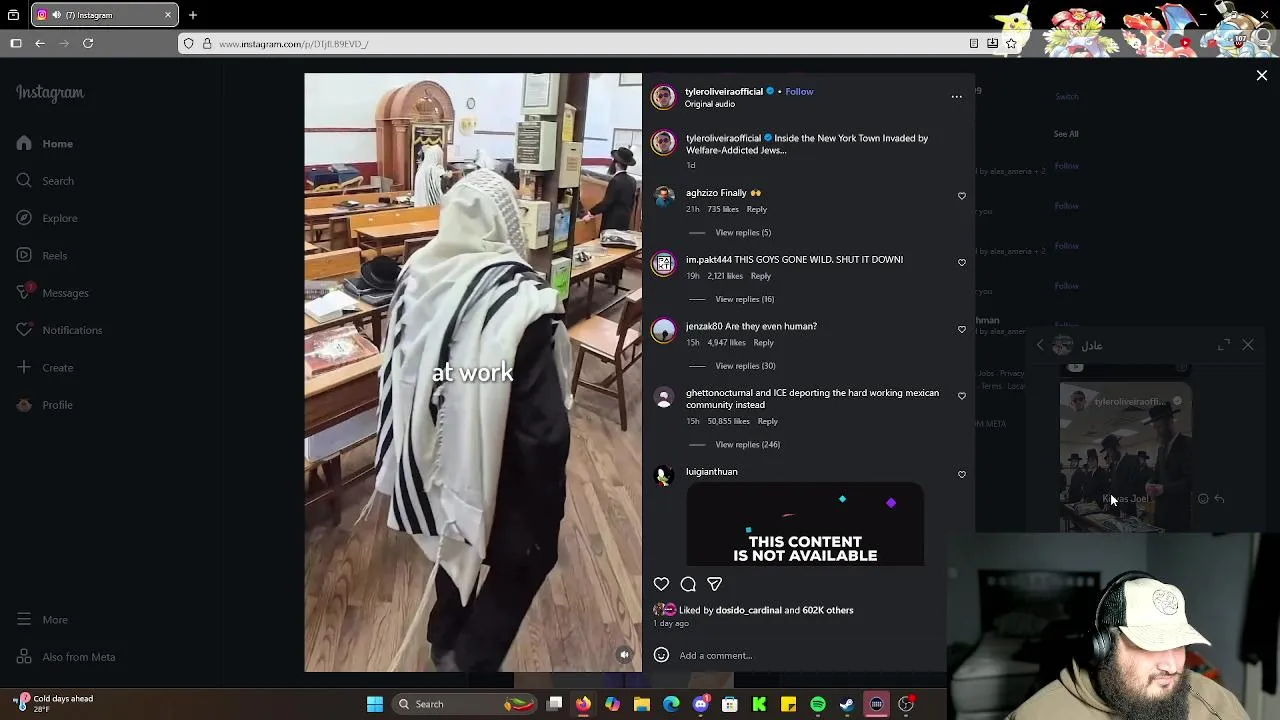1280x720 pixels.
Task: Open a new browser tab
Action: [193, 15]
